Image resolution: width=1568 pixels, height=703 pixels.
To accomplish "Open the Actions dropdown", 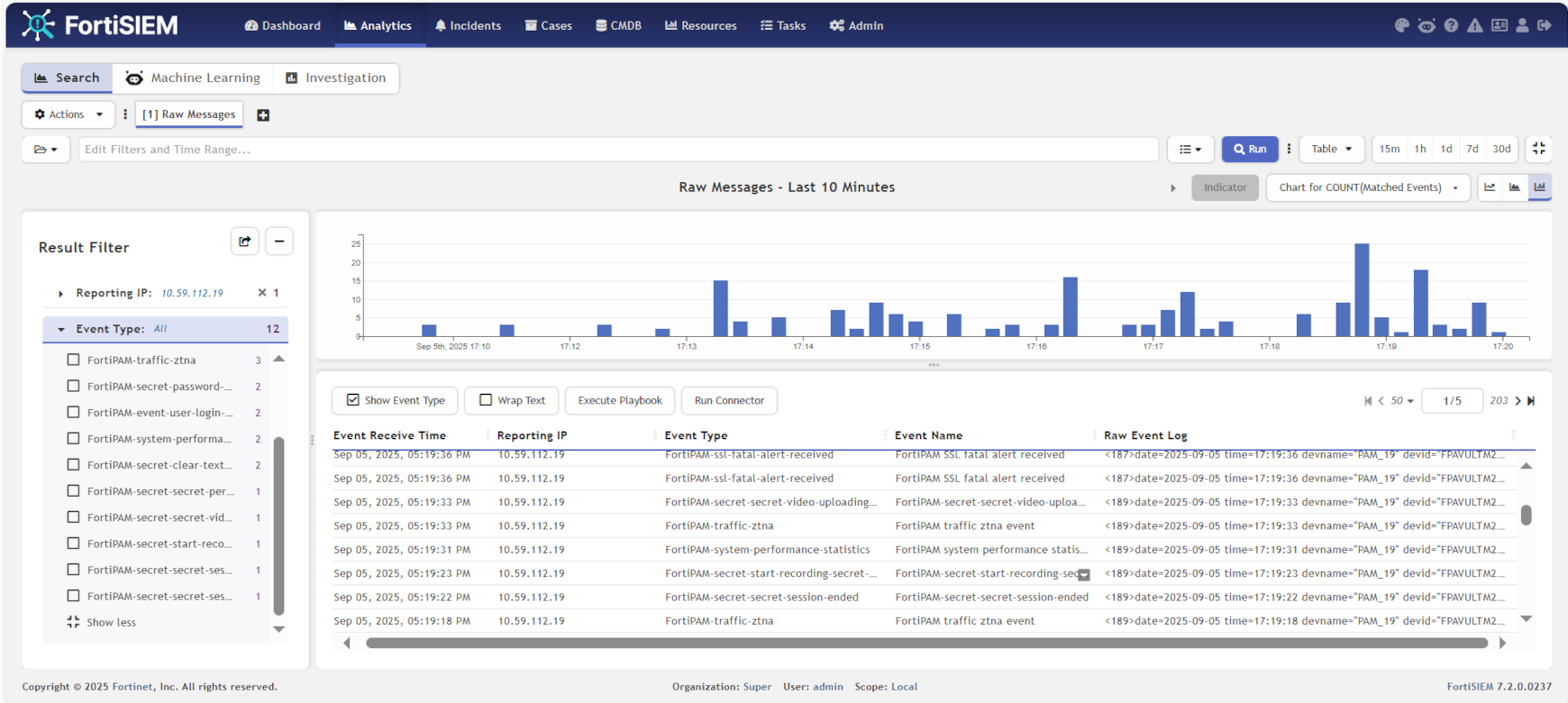I will coord(68,114).
